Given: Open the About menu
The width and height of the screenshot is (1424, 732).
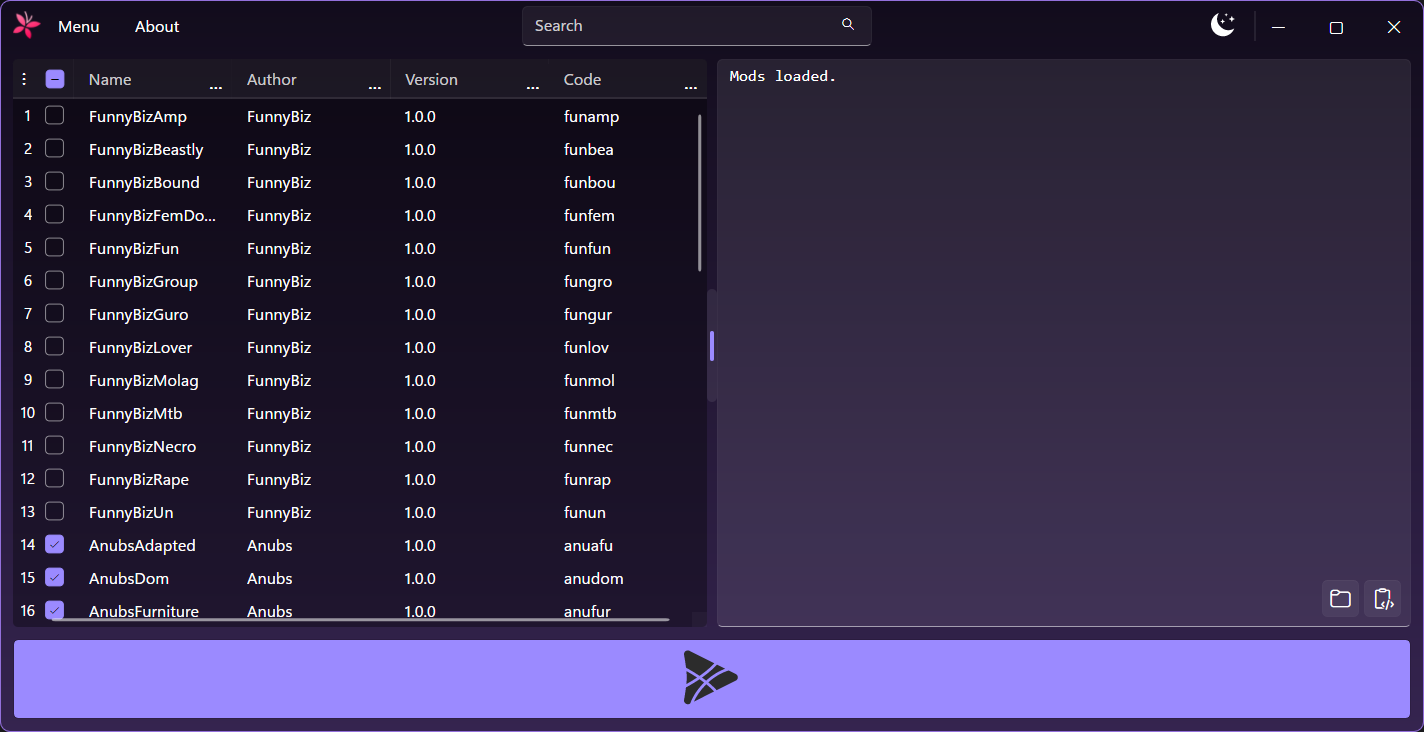Looking at the screenshot, I should click(157, 27).
